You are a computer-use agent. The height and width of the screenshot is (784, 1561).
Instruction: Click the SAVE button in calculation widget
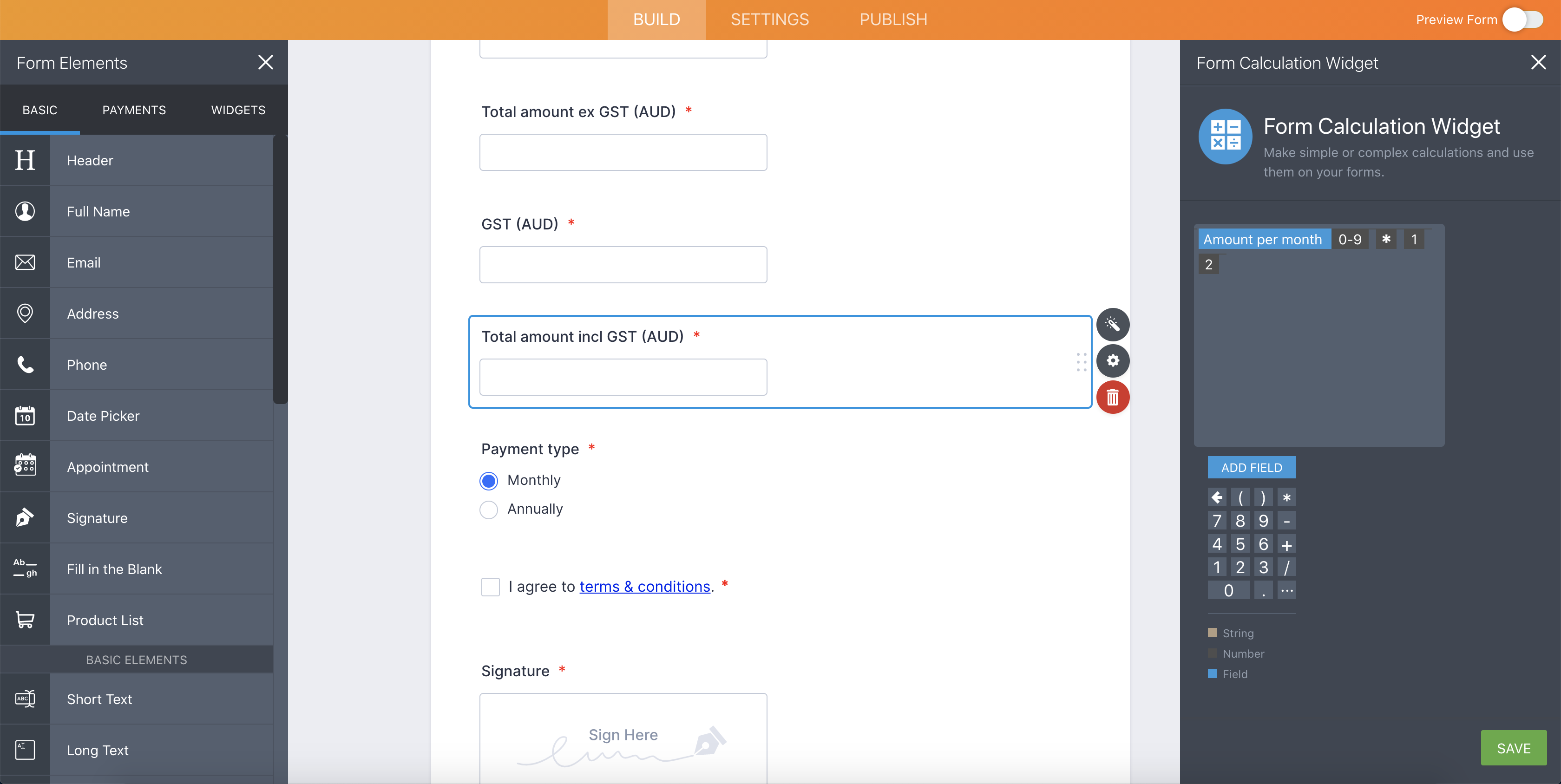point(1514,747)
